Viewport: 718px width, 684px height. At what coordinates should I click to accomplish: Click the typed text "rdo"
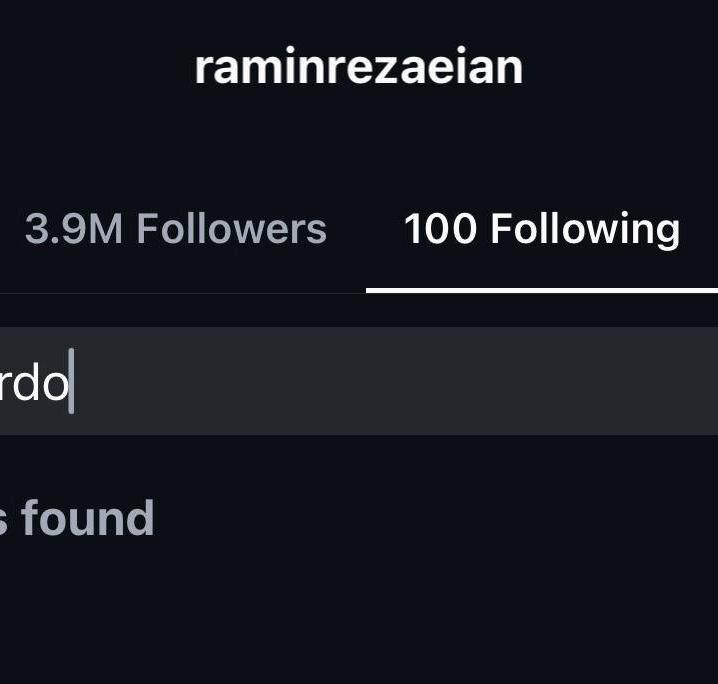click(35, 383)
